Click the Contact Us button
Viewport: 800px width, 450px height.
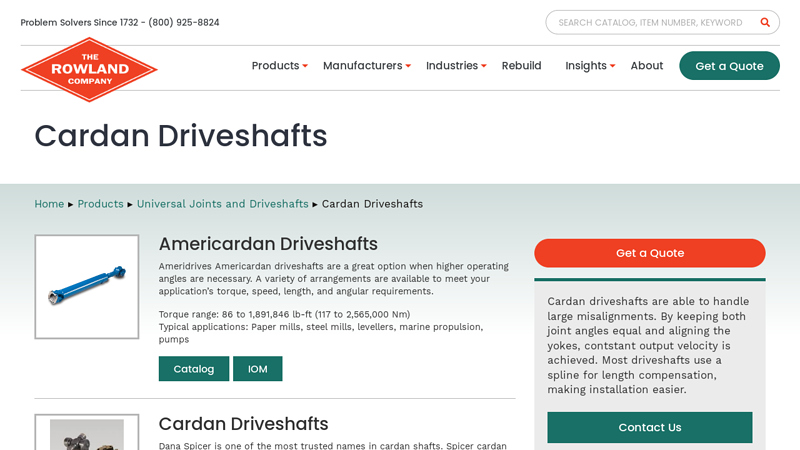pyautogui.click(x=649, y=428)
